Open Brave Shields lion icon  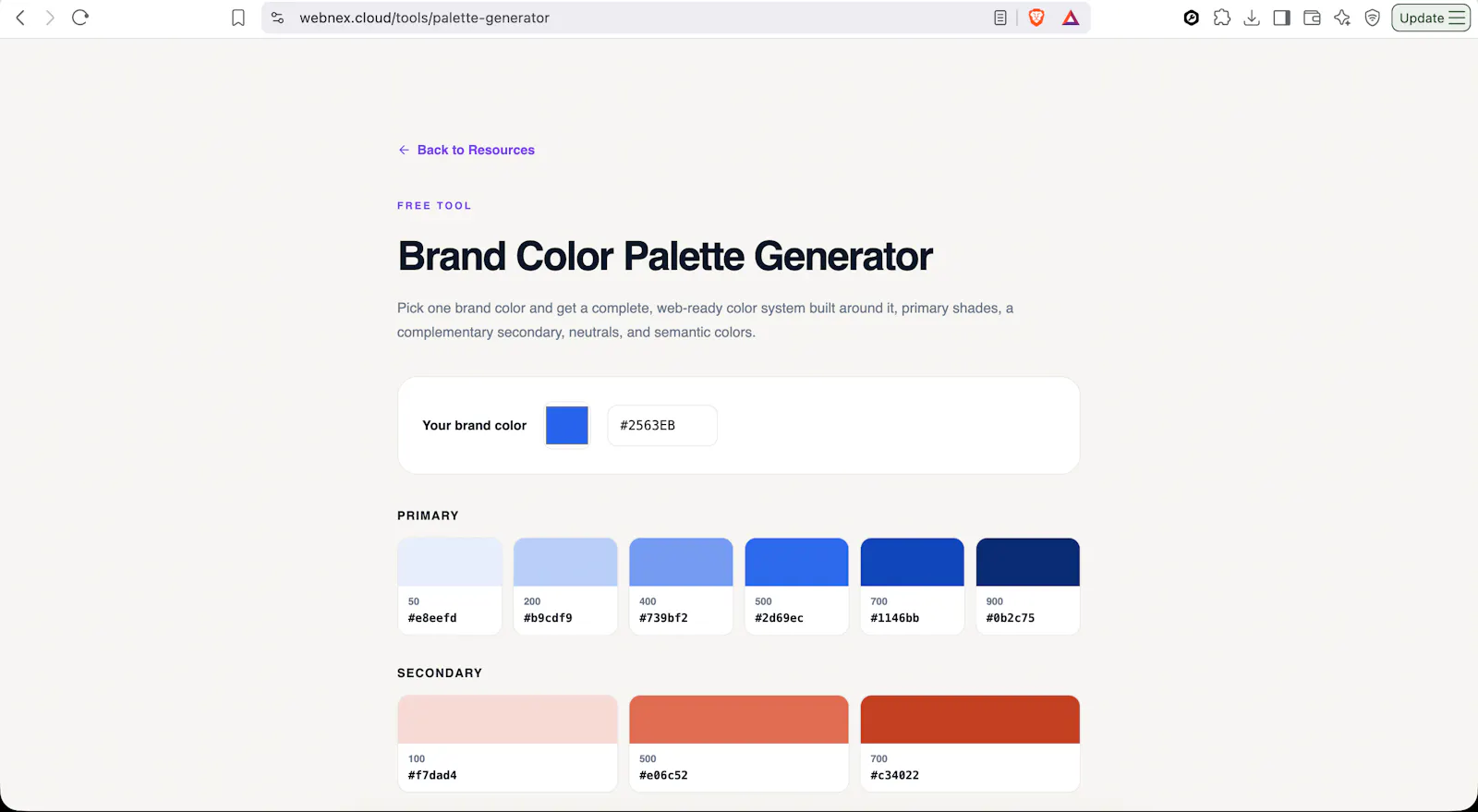[1036, 18]
